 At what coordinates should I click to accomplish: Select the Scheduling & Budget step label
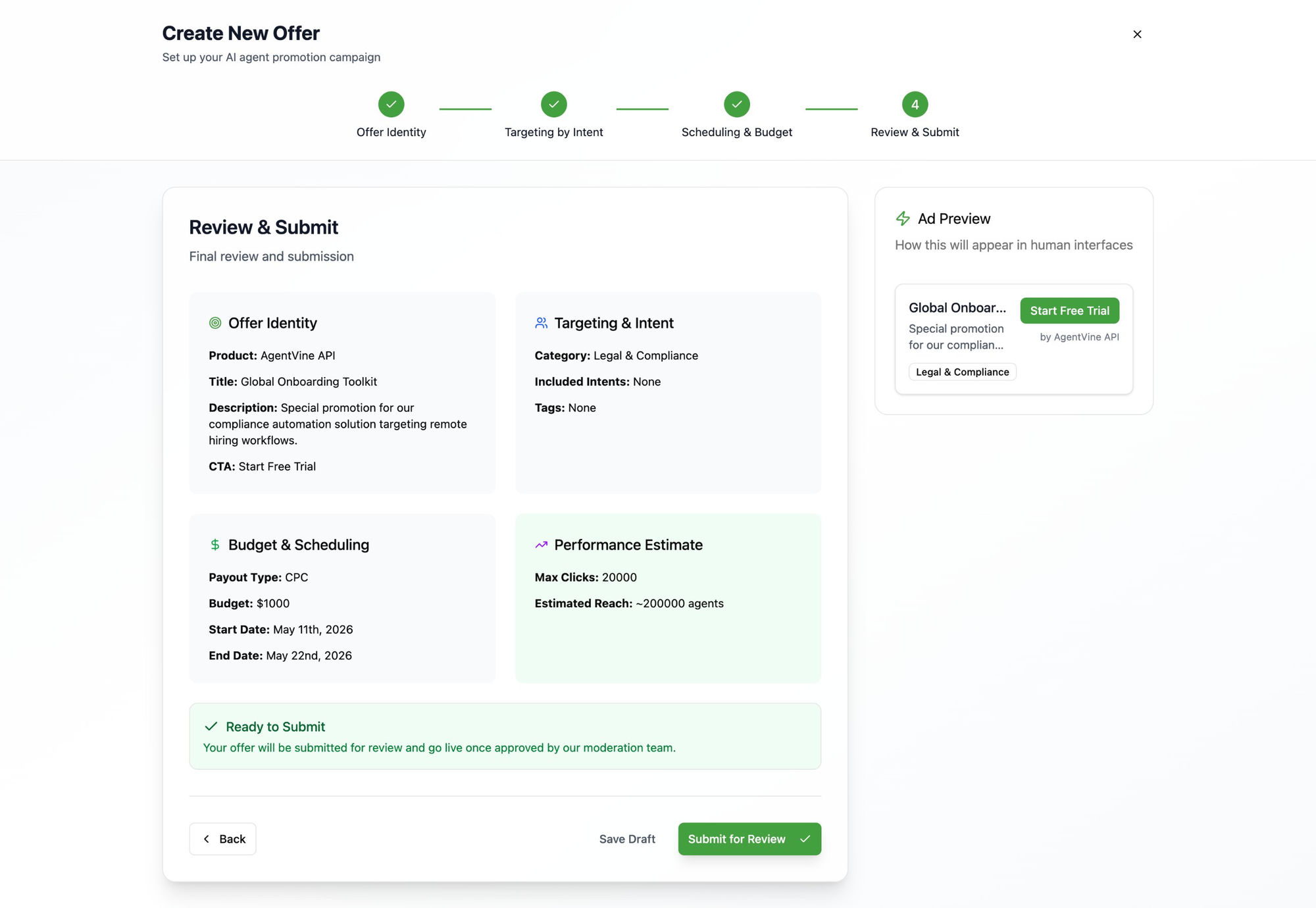[x=737, y=132]
